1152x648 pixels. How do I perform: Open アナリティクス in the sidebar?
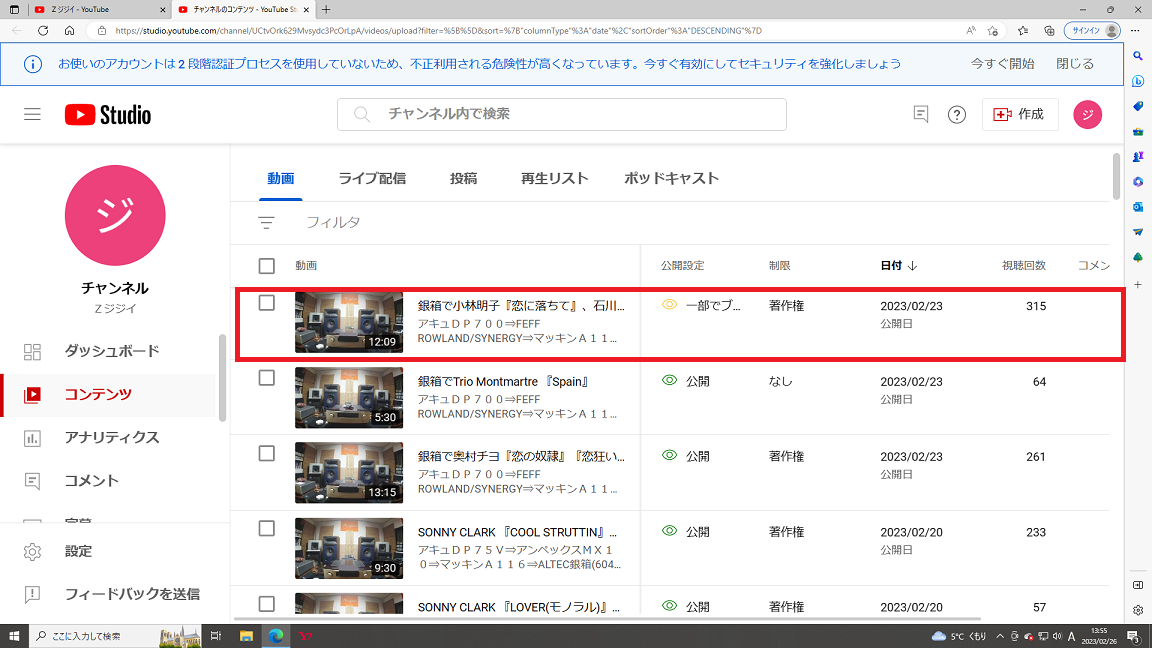(112, 438)
